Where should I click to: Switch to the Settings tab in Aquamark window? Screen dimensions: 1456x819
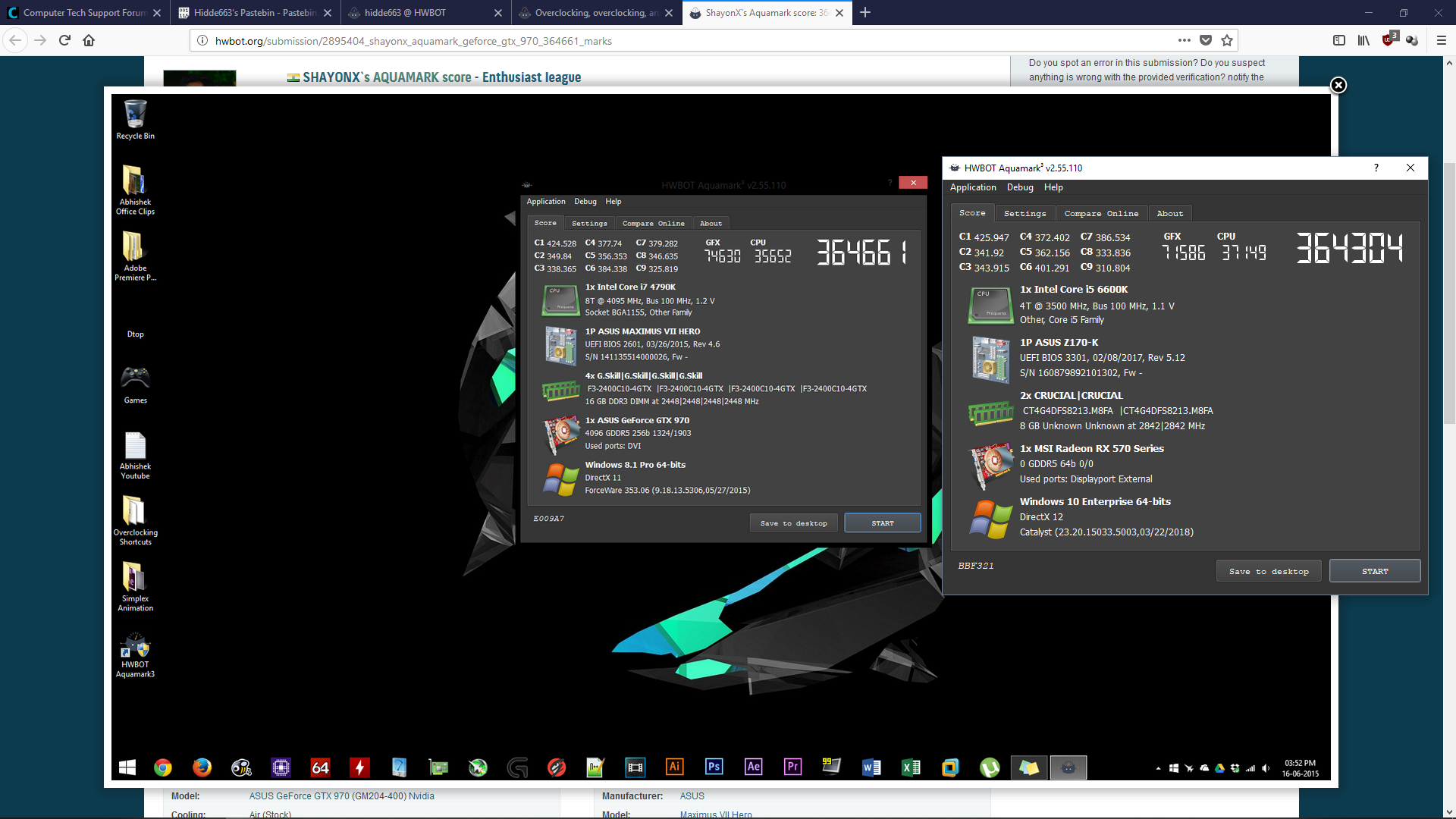tap(1025, 214)
